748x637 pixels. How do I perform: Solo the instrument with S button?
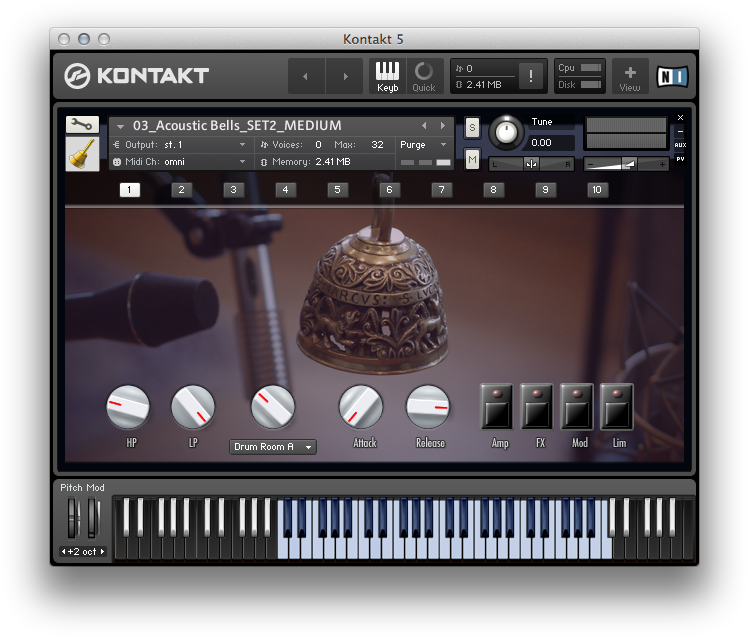tap(472, 126)
